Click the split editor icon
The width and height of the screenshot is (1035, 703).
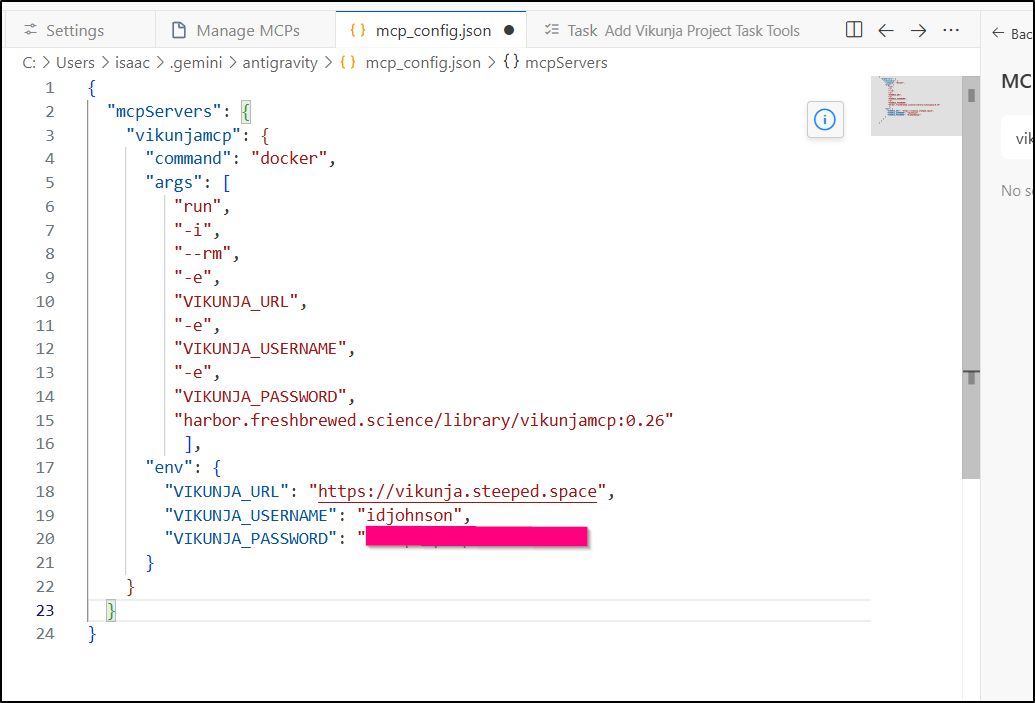click(854, 30)
